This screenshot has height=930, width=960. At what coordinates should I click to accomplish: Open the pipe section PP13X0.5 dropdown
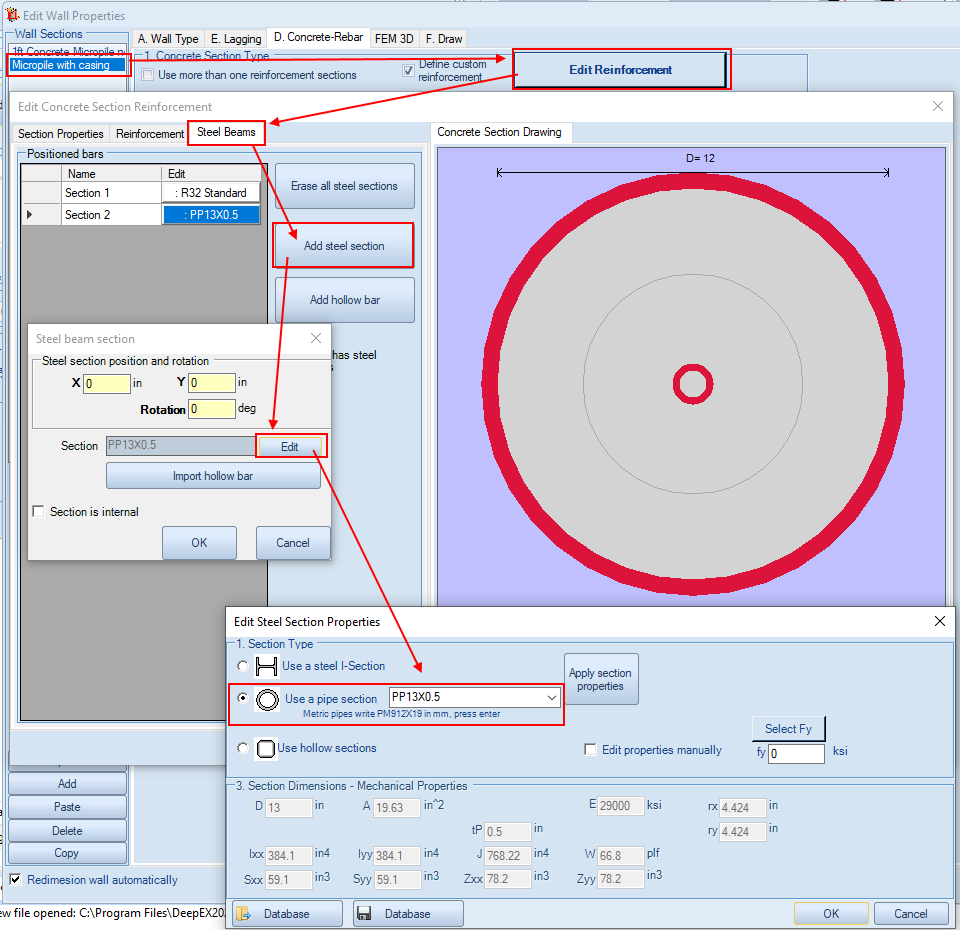tap(552, 697)
